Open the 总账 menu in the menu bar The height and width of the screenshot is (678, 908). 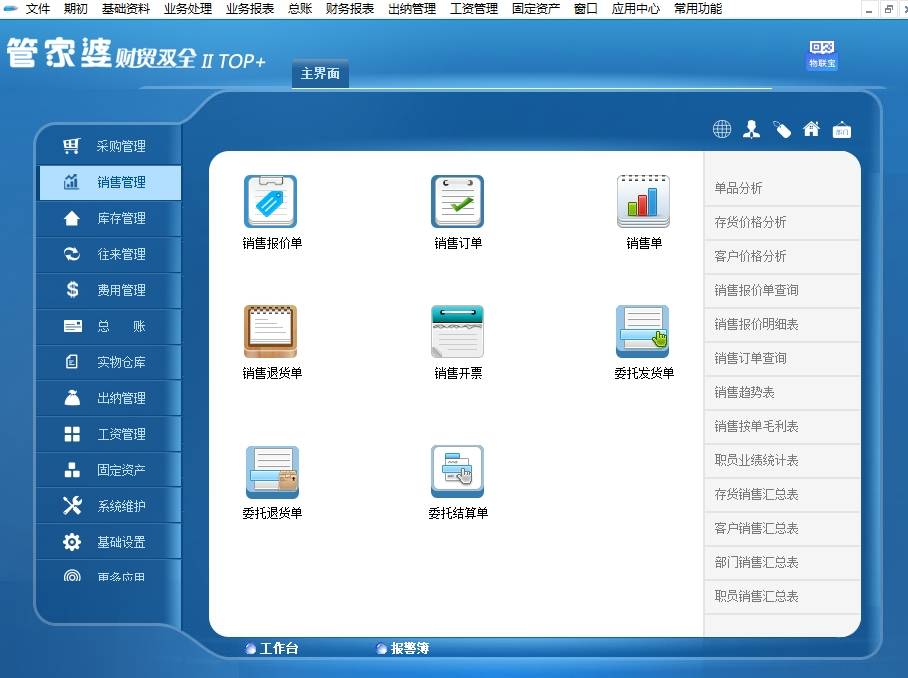point(300,9)
